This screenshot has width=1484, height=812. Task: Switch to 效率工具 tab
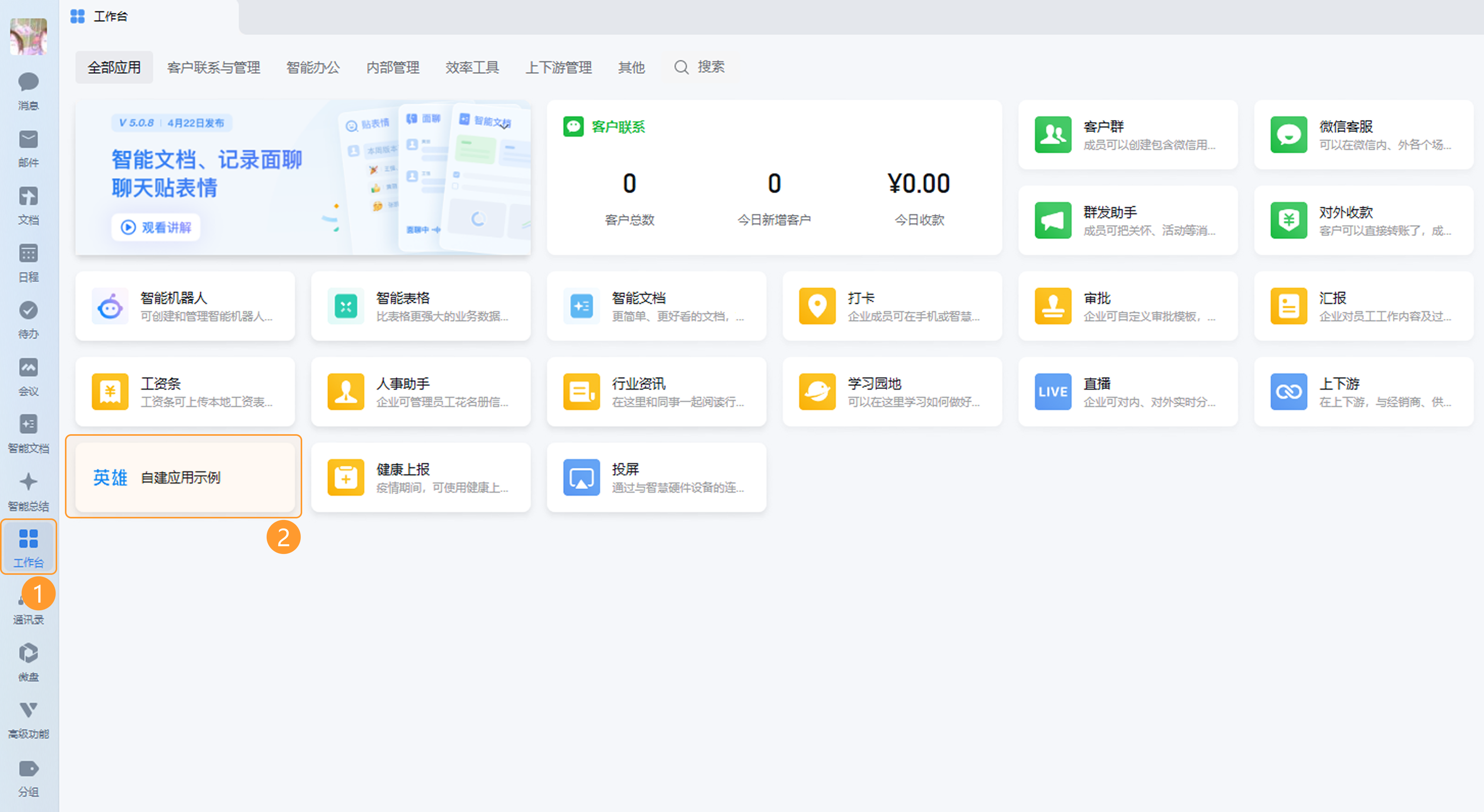pos(472,67)
